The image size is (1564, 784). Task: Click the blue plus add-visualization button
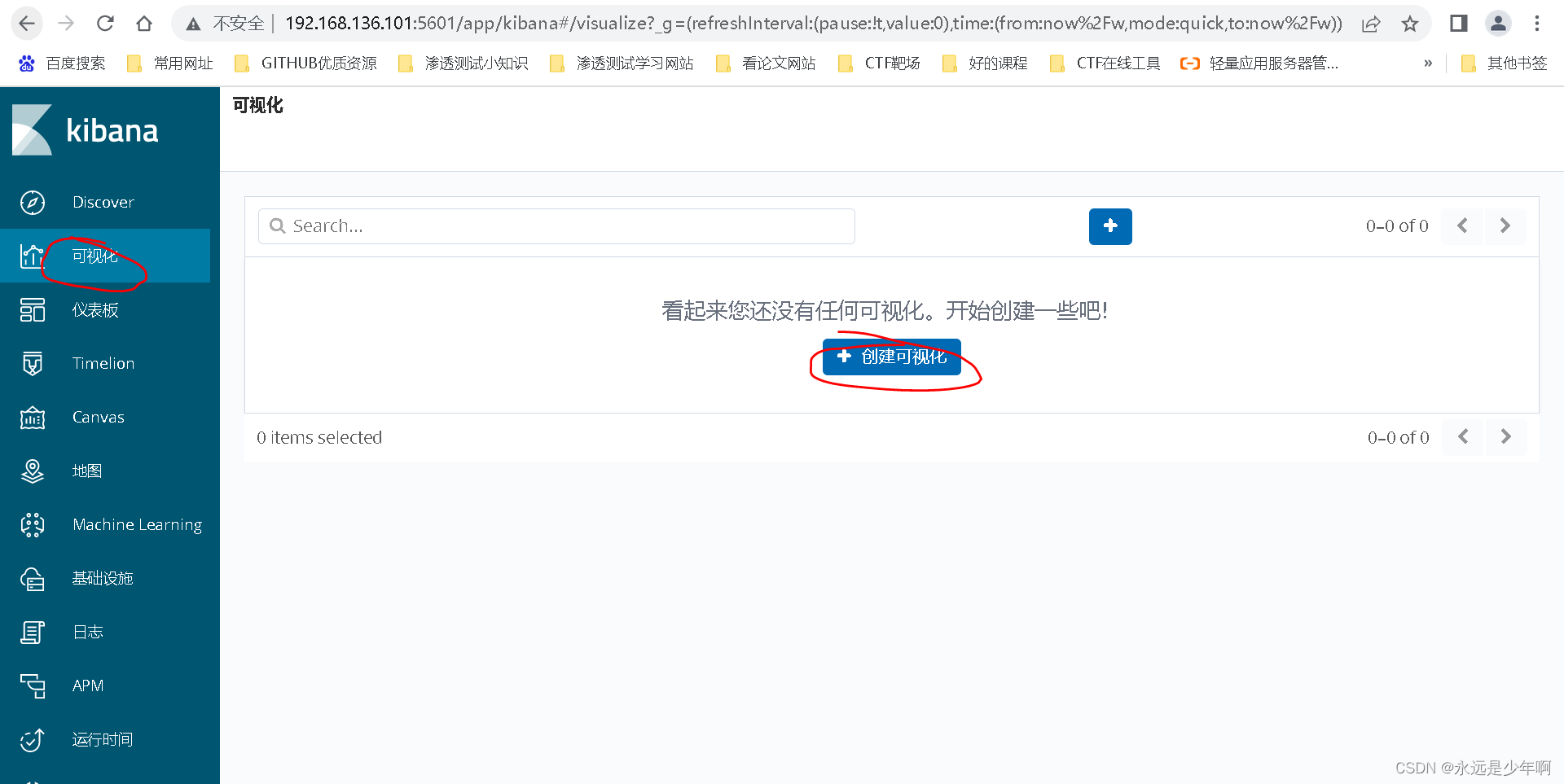click(x=1110, y=226)
